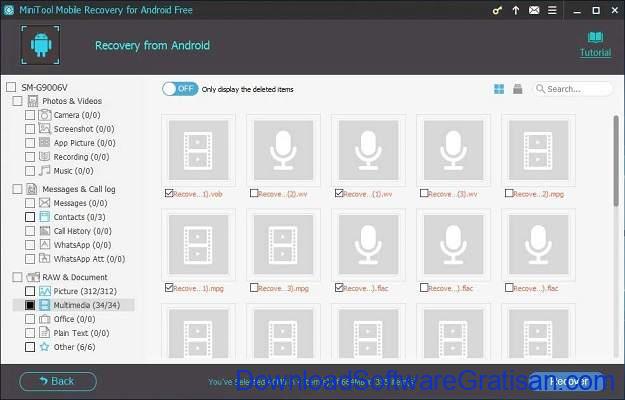Click the Back button

point(58,381)
